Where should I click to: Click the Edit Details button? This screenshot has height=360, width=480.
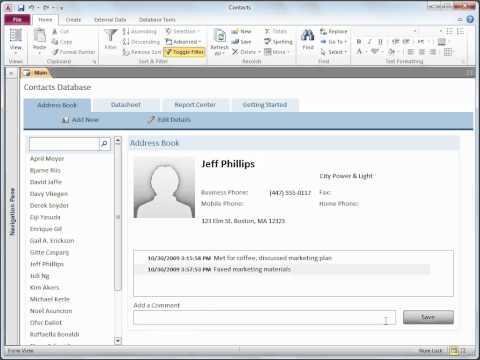pyautogui.click(x=170, y=120)
